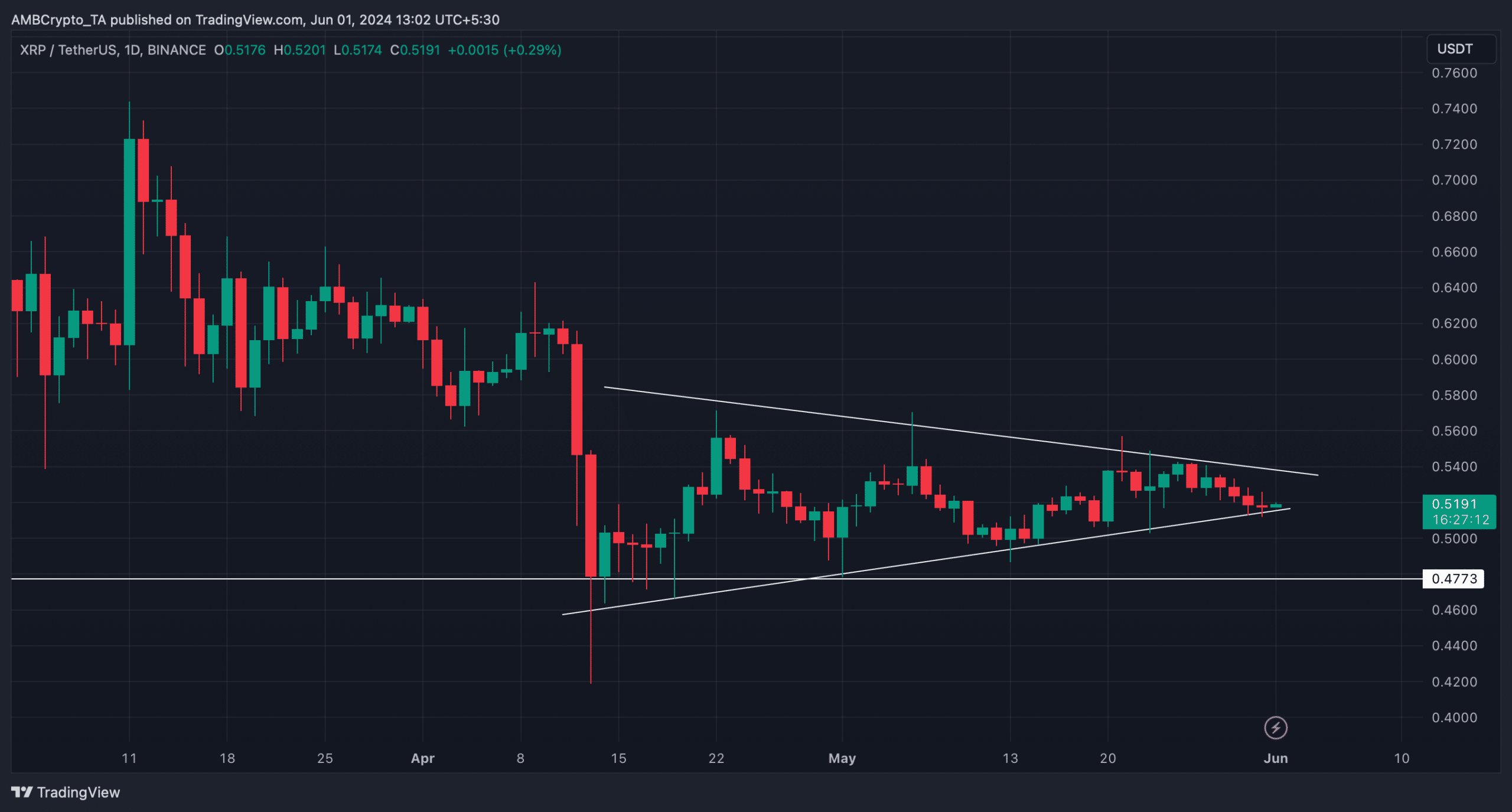Click the 0.4000 price axis label
This screenshot has width=1512, height=812.
1454,718
